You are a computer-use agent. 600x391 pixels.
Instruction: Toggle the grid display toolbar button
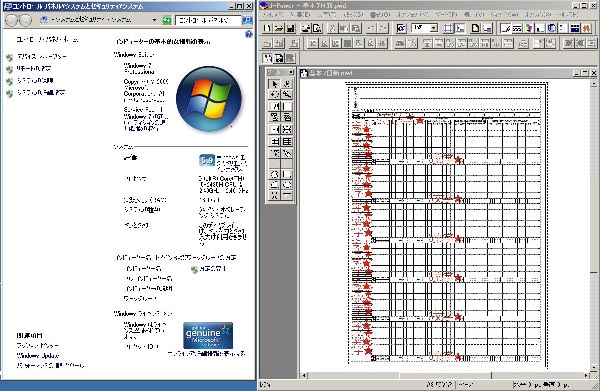click(448, 28)
